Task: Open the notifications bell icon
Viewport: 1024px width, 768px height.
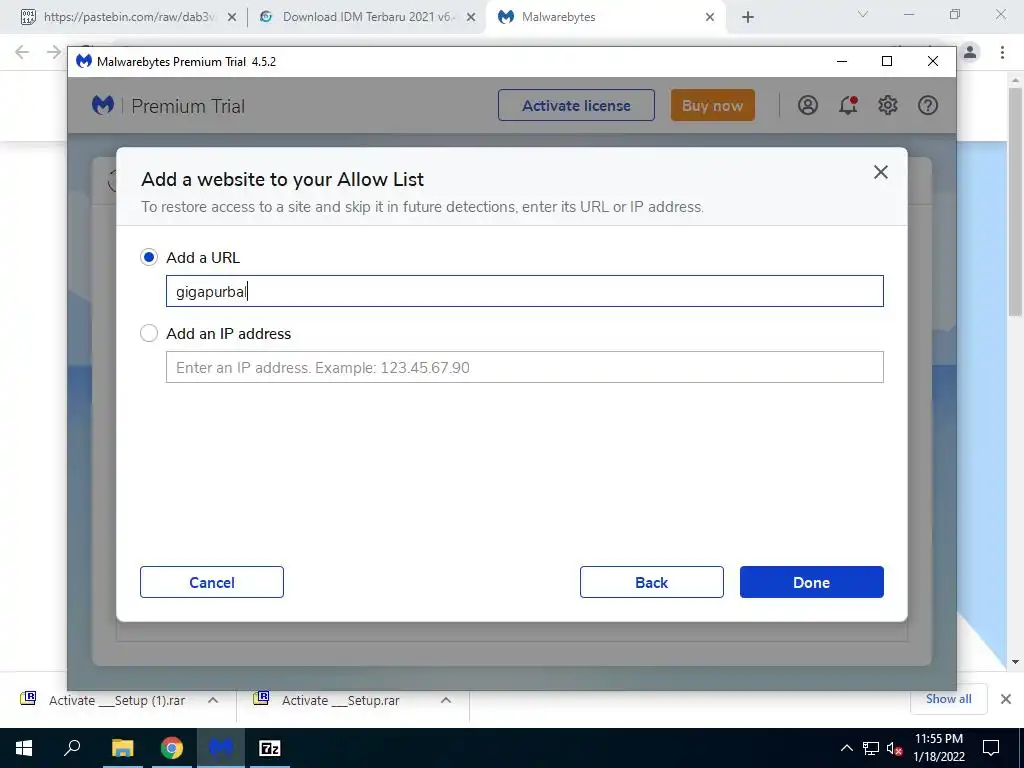Action: [848, 105]
